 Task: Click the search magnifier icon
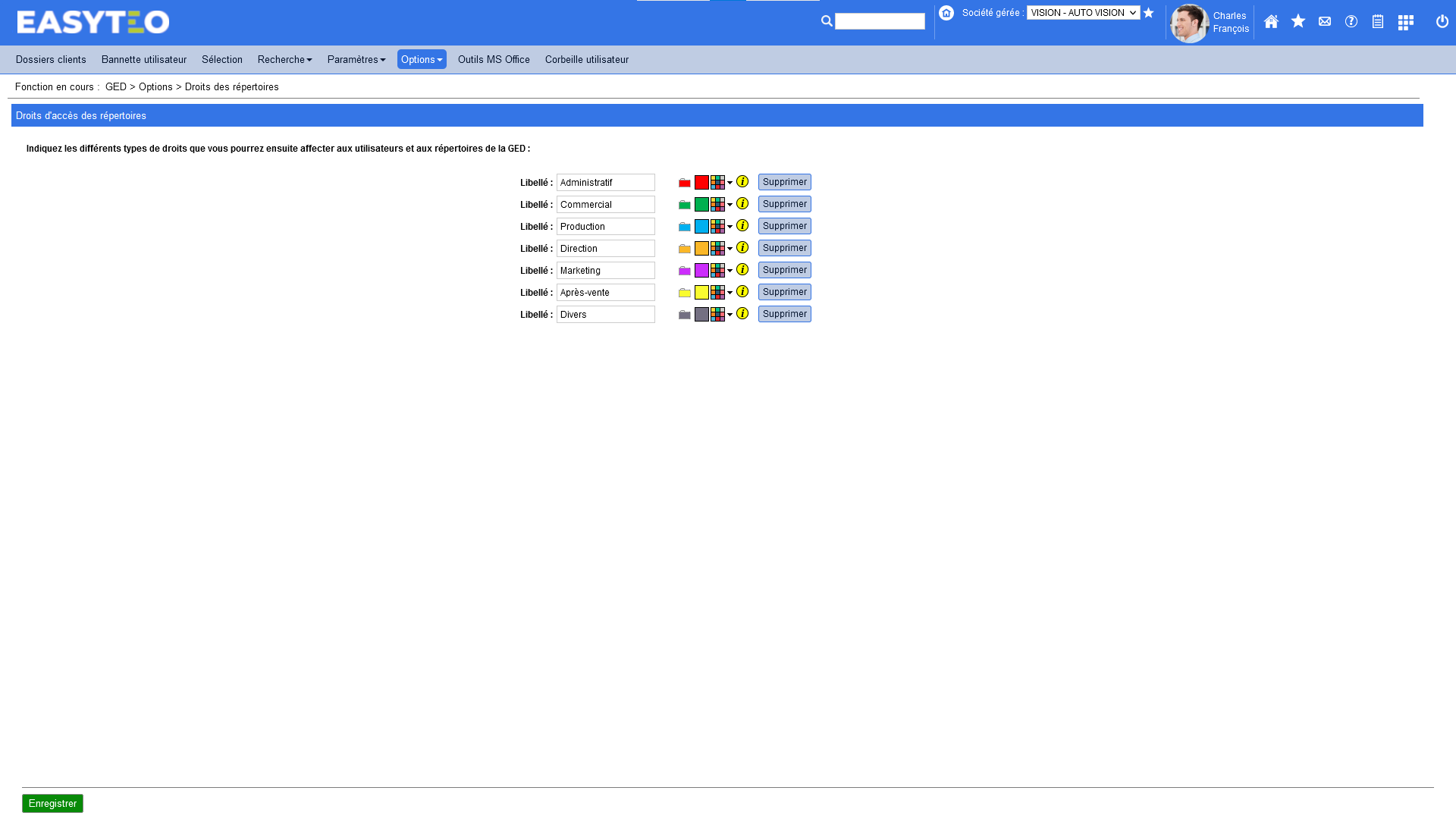click(827, 21)
